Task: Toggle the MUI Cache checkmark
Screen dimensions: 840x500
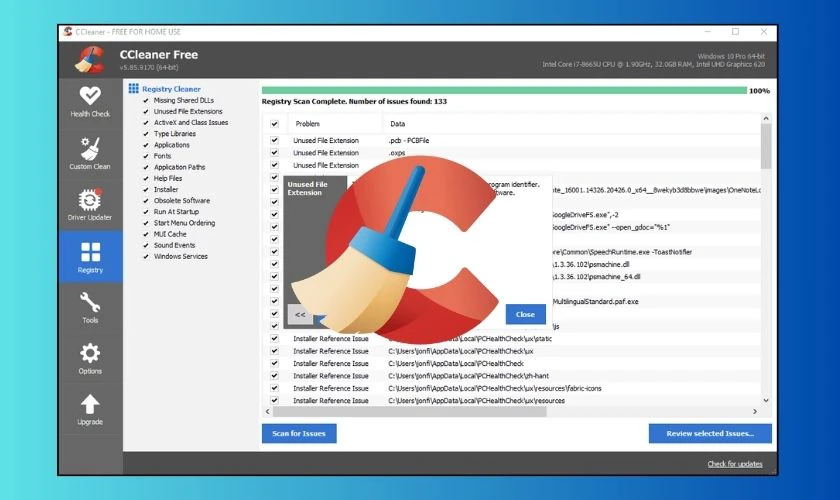Action: 146,234
